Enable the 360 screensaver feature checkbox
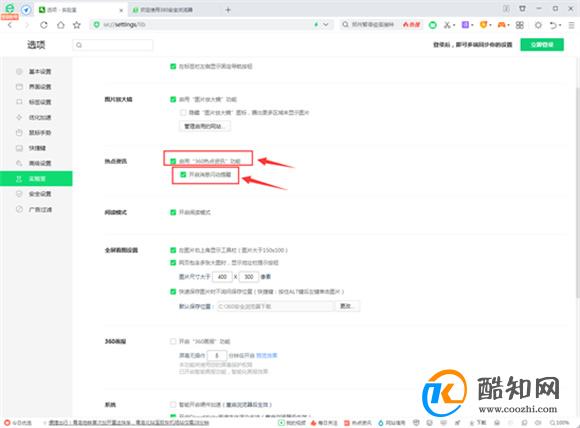Screen dimensions: 580x428 [173, 341]
